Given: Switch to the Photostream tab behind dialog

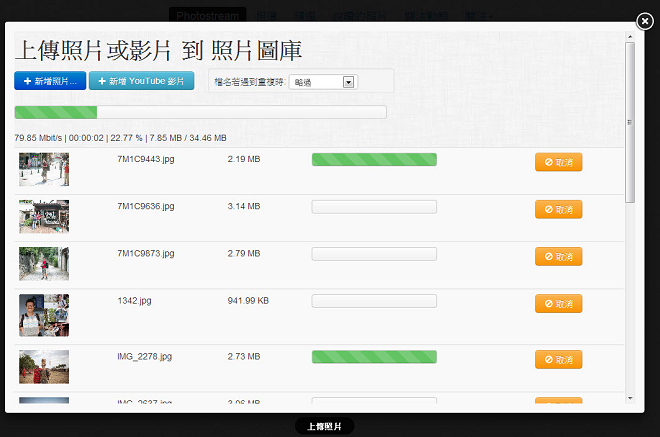Looking at the screenshot, I should (208, 15).
